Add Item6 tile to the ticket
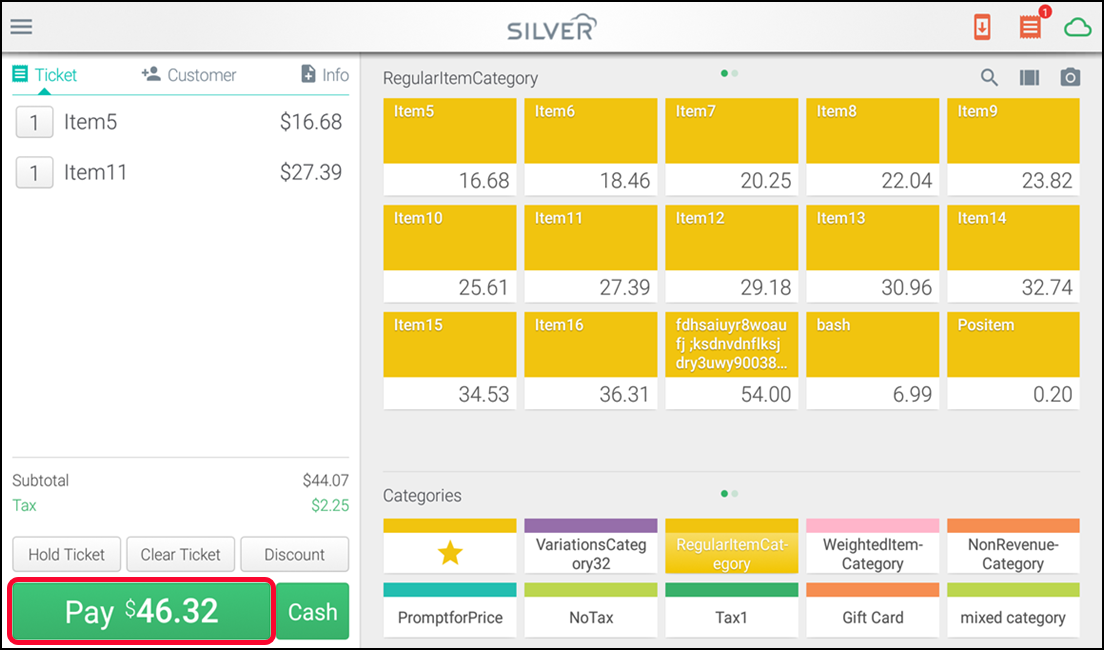 pos(591,146)
